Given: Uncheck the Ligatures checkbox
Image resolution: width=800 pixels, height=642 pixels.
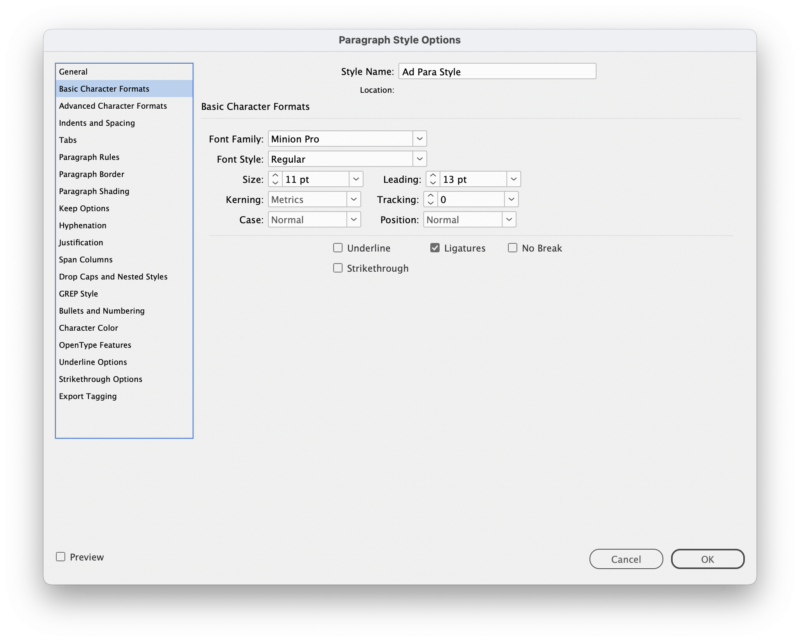Looking at the screenshot, I should coord(435,248).
